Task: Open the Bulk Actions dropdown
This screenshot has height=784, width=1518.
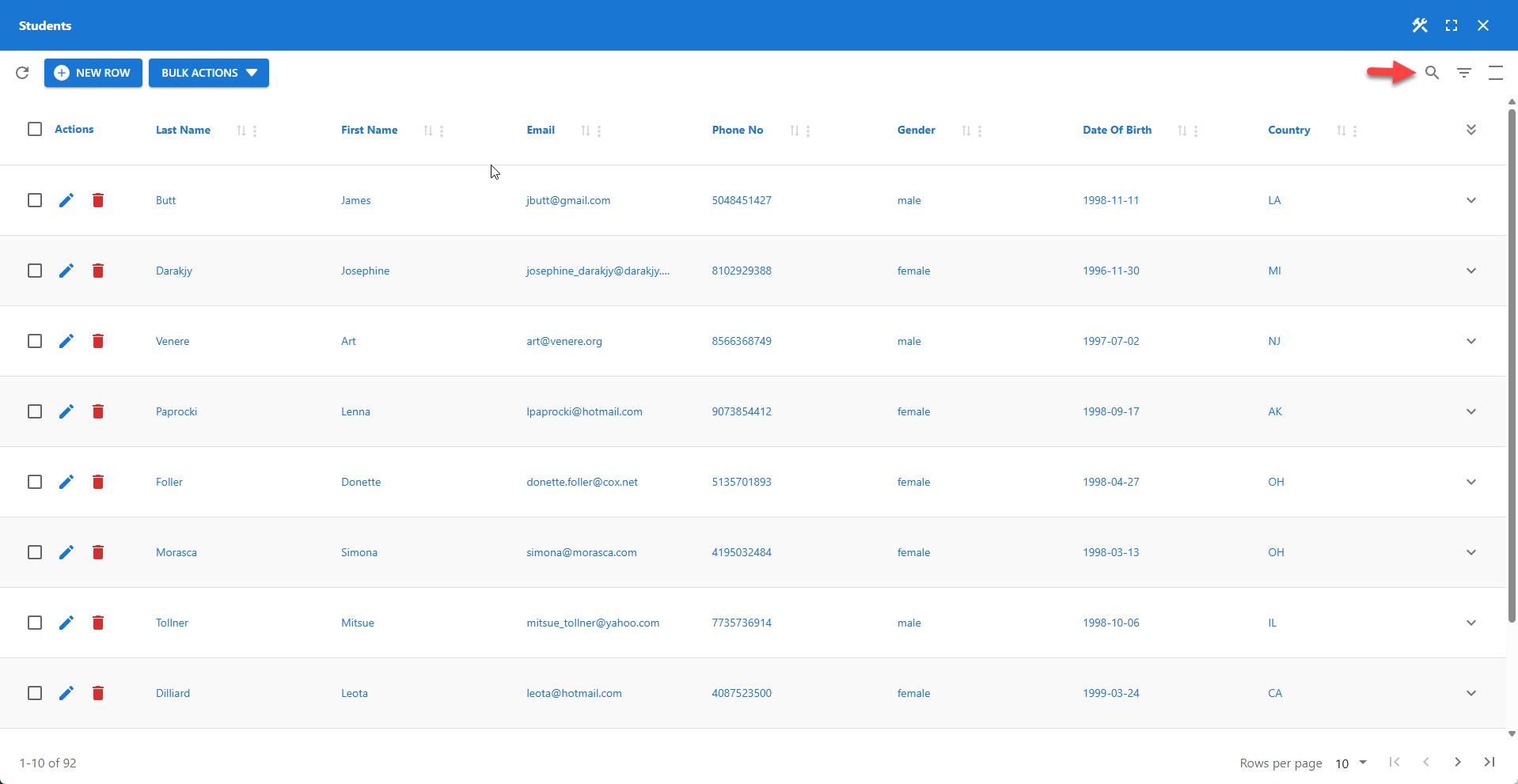Action: 208,73
